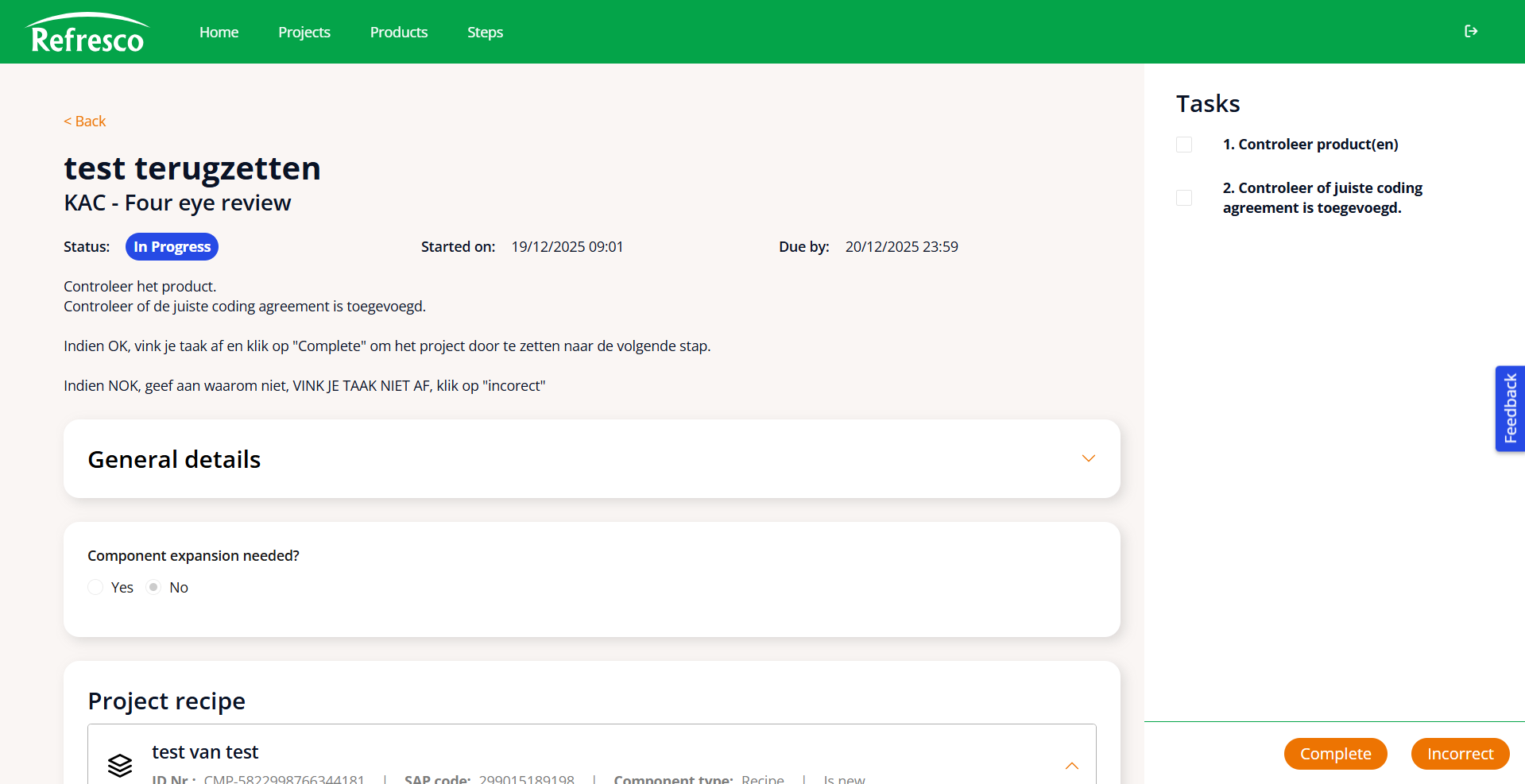Check the 'Controleer of juiste coding agreement' checkbox

[x=1184, y=198]
